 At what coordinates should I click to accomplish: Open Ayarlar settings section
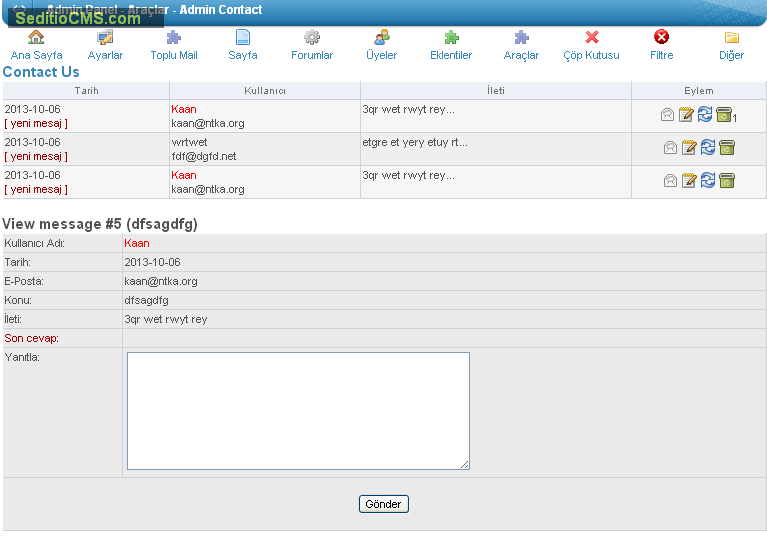pyautogui.click(x=105, y=45)
